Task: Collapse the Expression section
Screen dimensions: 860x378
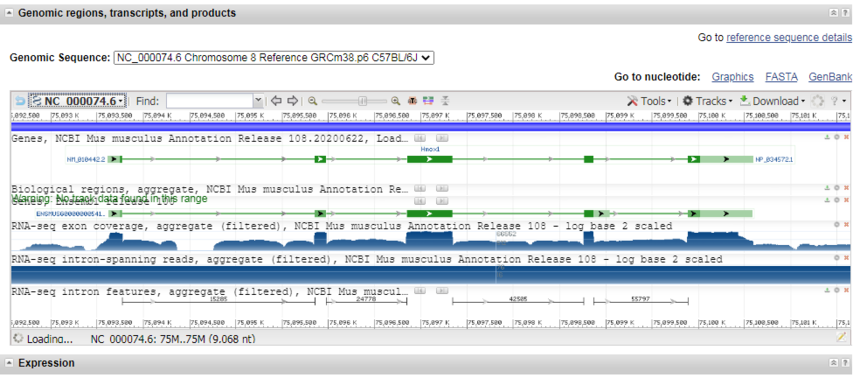Action: pos(9,363)
